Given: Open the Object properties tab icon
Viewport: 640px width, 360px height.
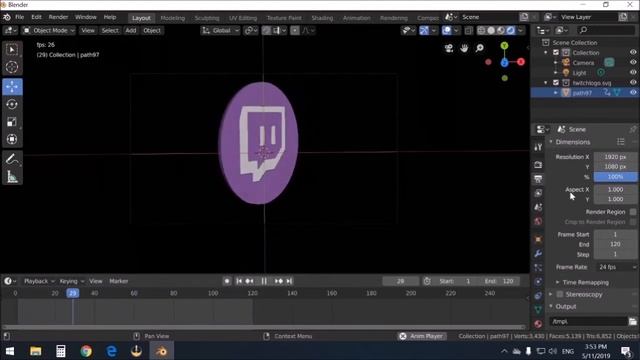Looking at the screenshot, I should 538,240.
